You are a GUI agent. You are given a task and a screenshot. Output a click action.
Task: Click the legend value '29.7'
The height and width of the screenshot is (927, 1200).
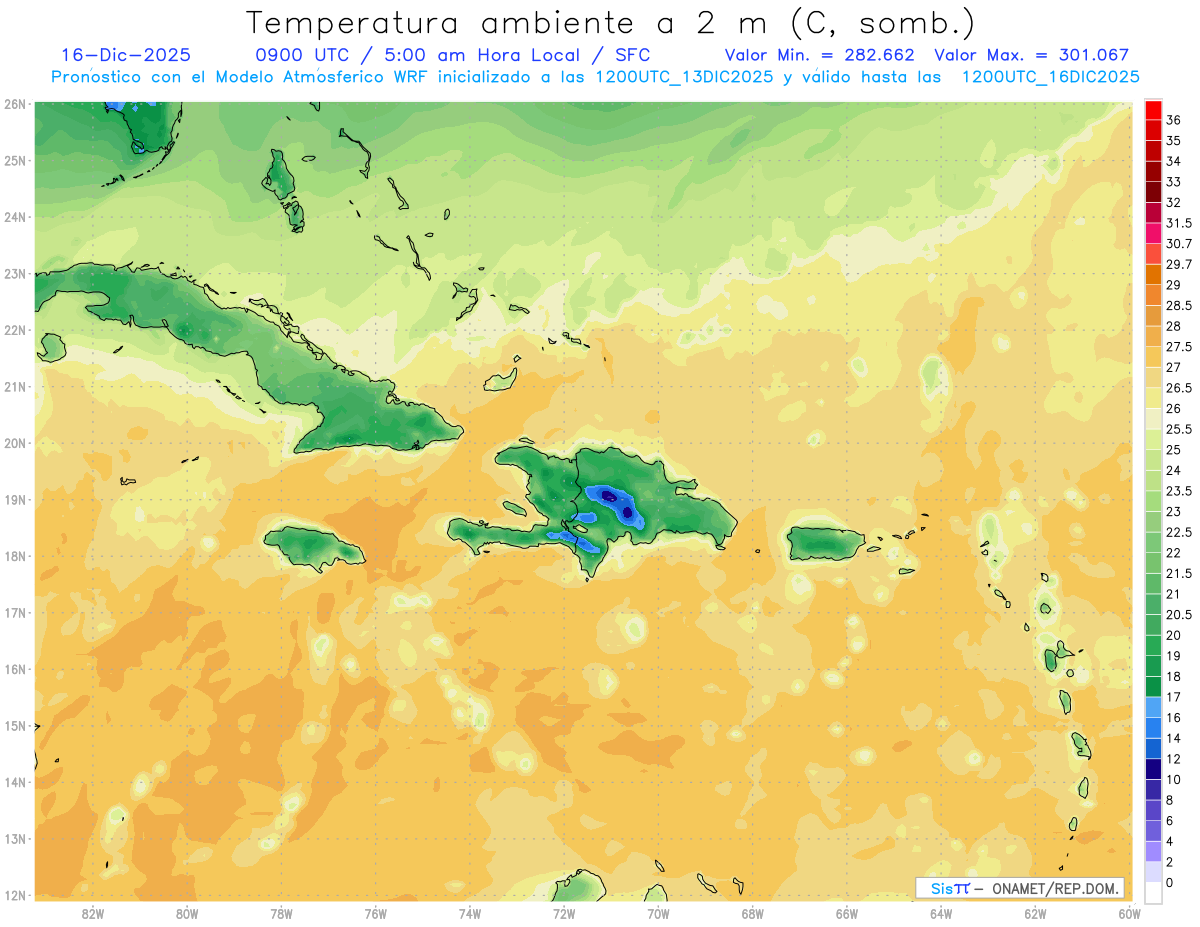[1180, 264]
